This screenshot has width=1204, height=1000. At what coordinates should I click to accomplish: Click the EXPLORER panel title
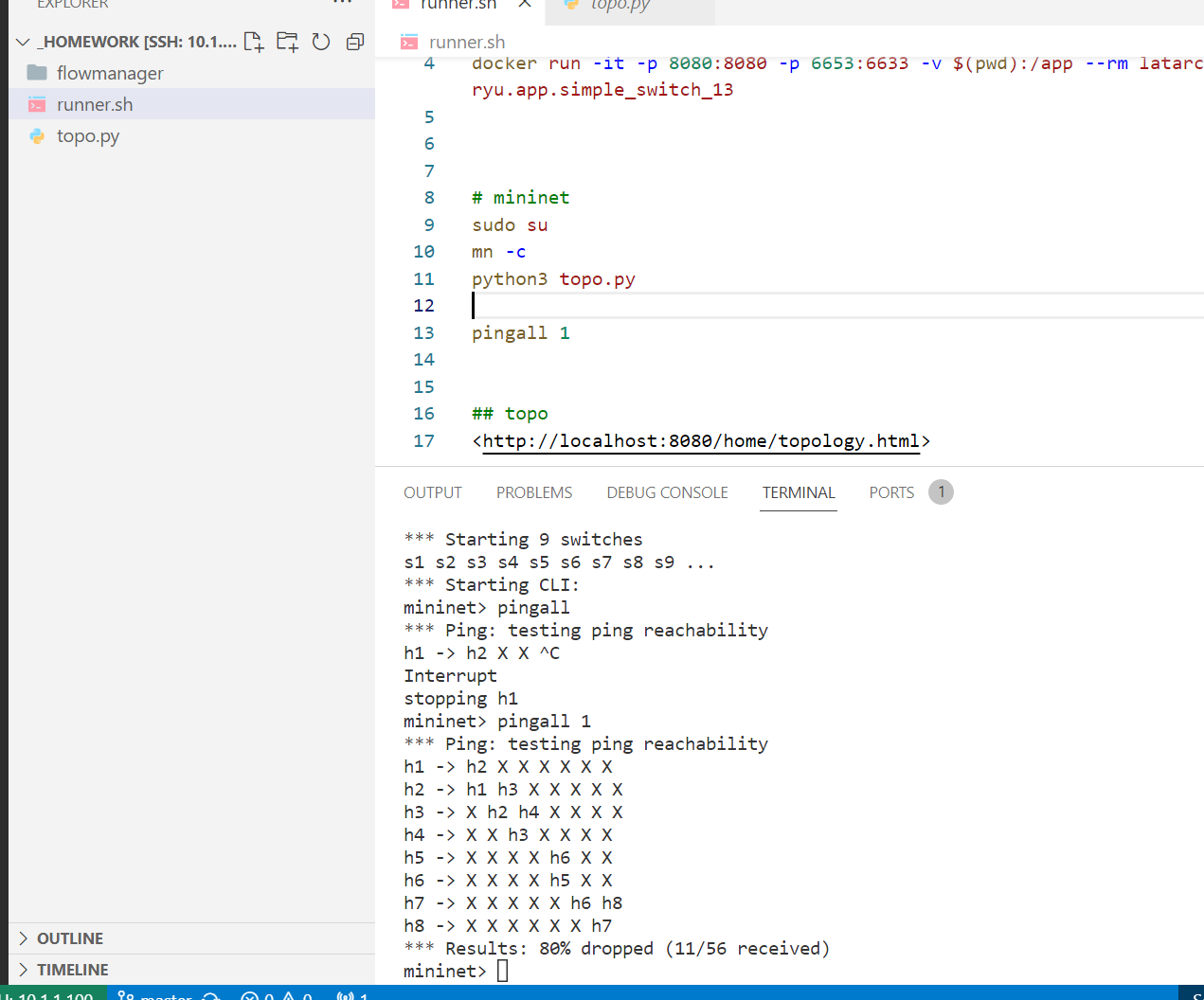coord(73,4)
